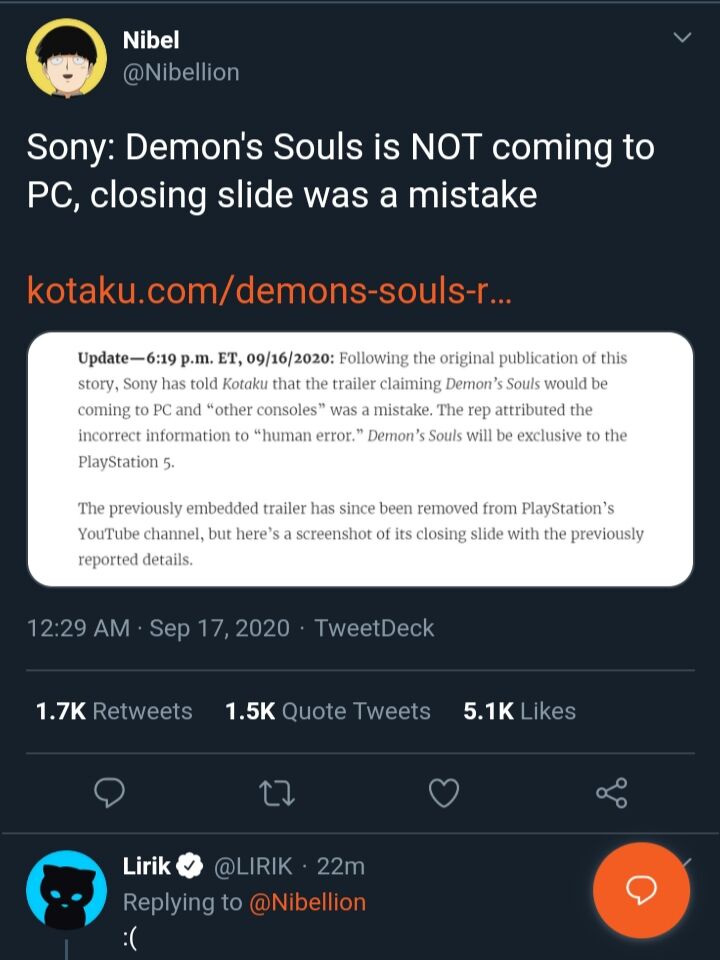The image size is (720, 960).
Task: Tap the @Nibellion handle under Nibel
Action: tap(180, 73)
